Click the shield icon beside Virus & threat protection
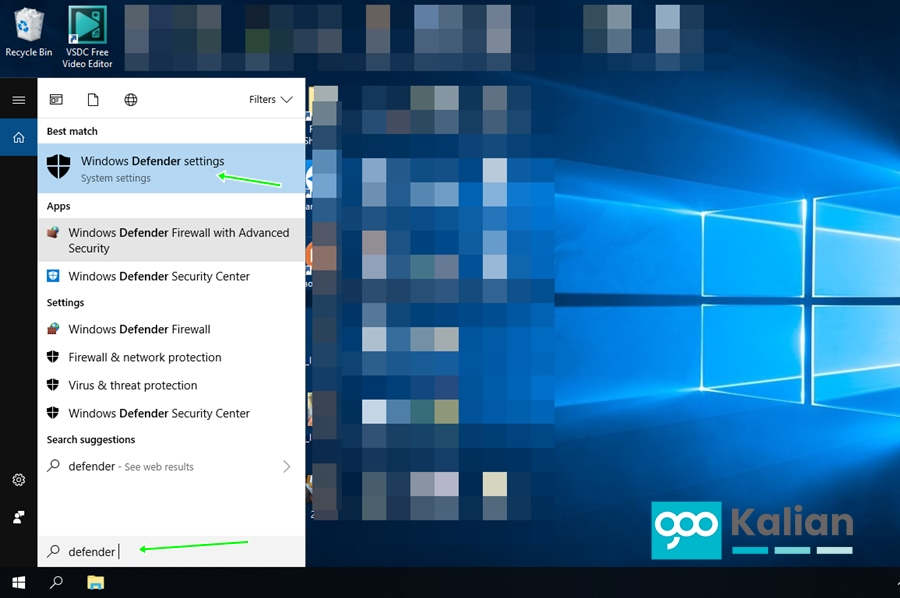This screenshot has width=900, height=598. point(53,385)
